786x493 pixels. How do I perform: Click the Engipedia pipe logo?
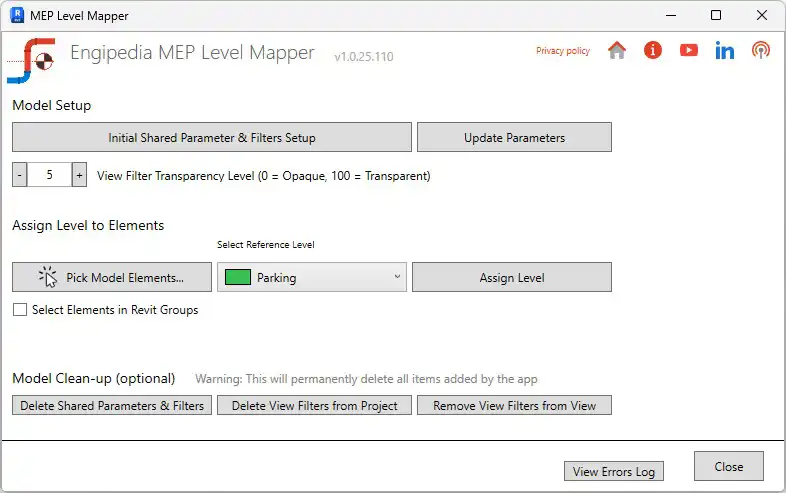[31, 60]
